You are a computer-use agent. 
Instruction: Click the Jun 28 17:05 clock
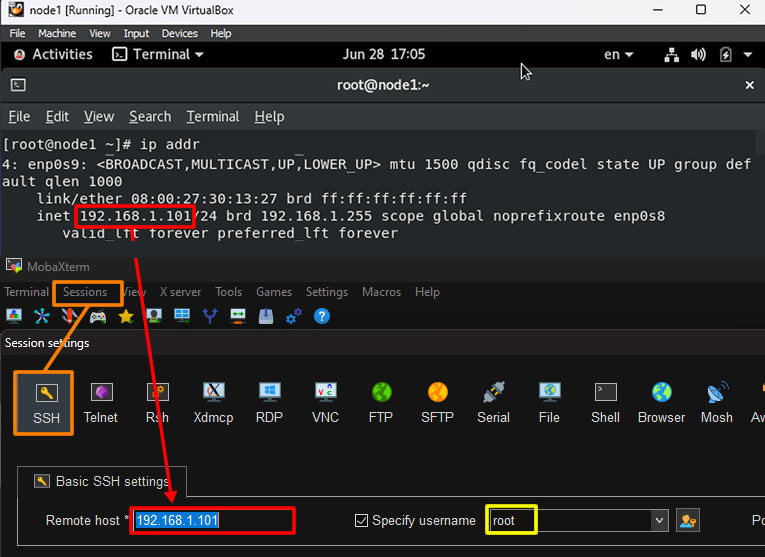pyautogui.click(x=383, y=54)
